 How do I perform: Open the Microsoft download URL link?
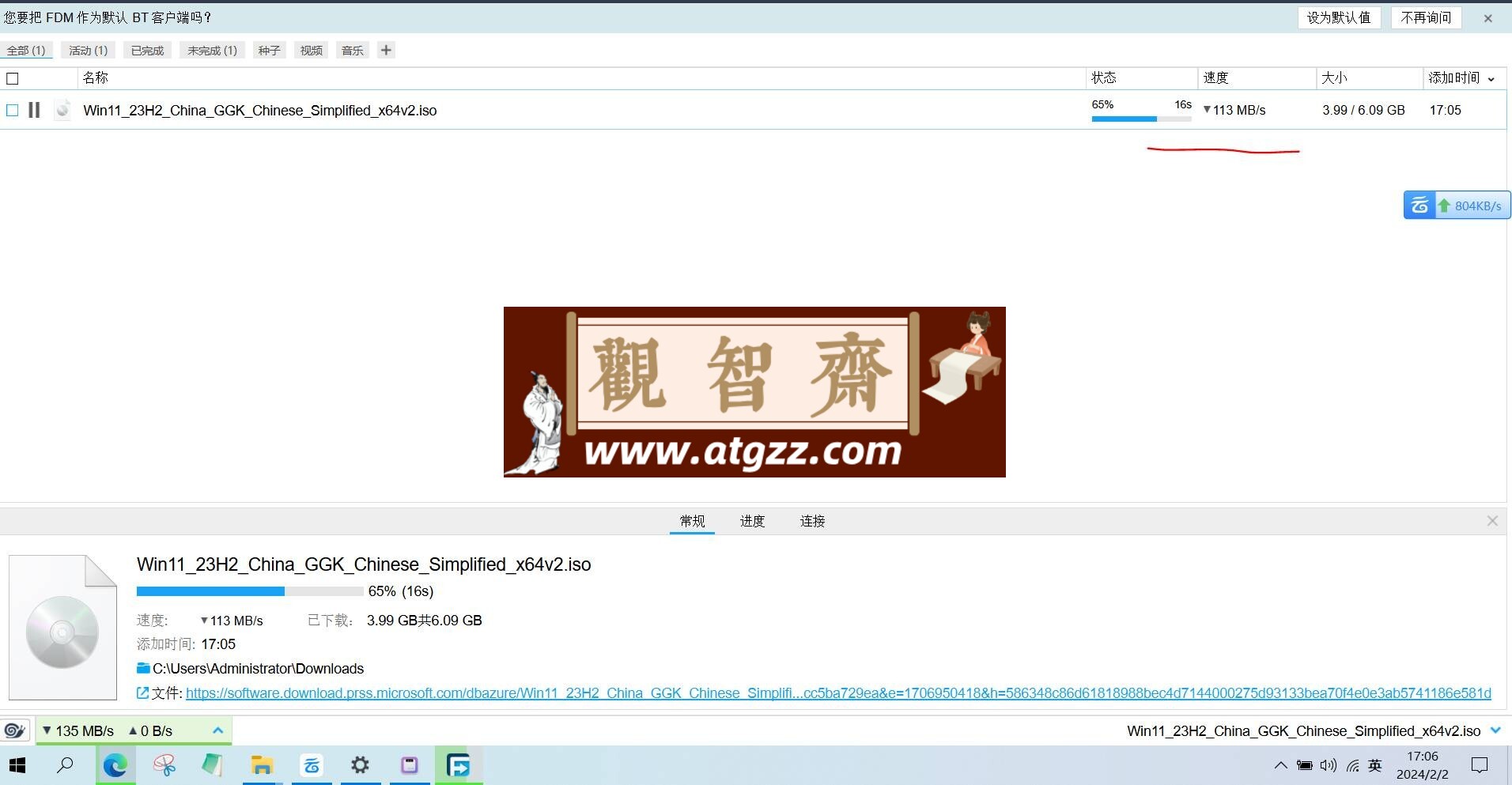838,693
